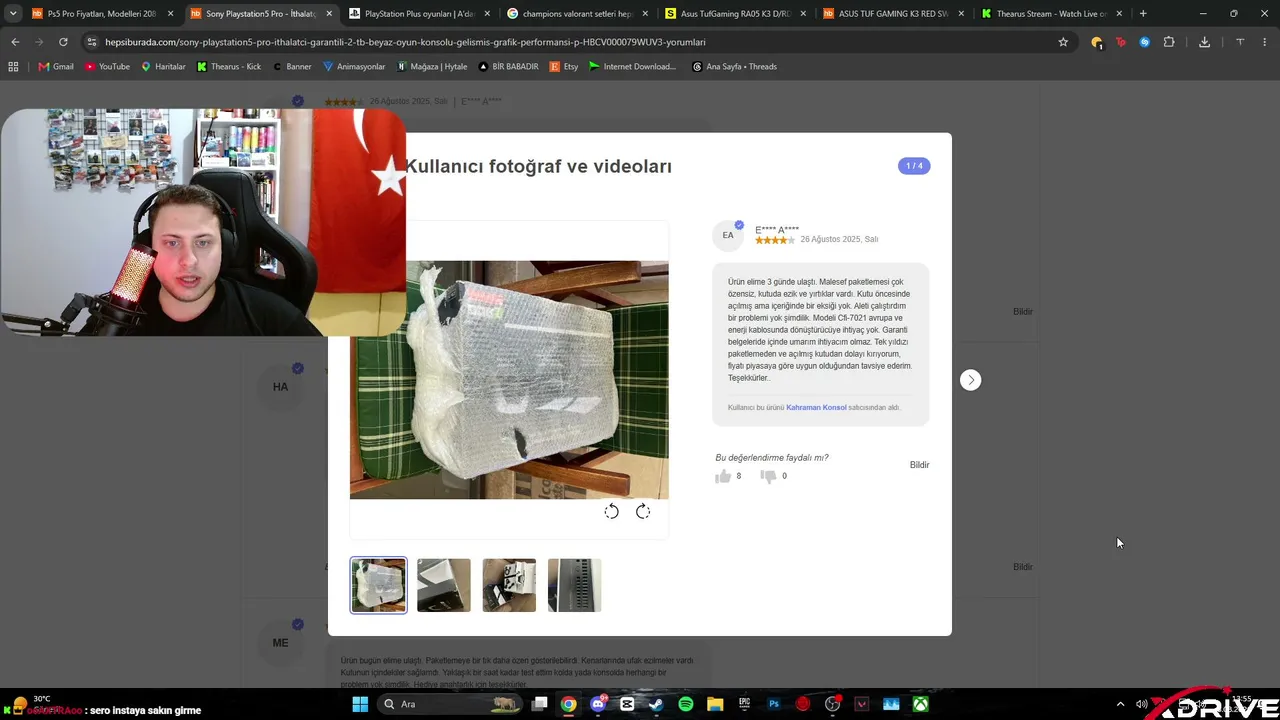View site information icon in address bar
Screen dimensions: 1280x720
[92, 42]
